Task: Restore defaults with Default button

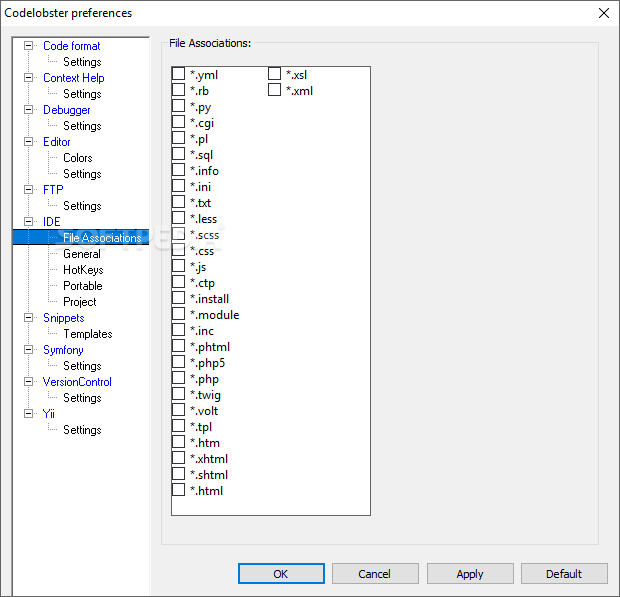Action: 564,574
